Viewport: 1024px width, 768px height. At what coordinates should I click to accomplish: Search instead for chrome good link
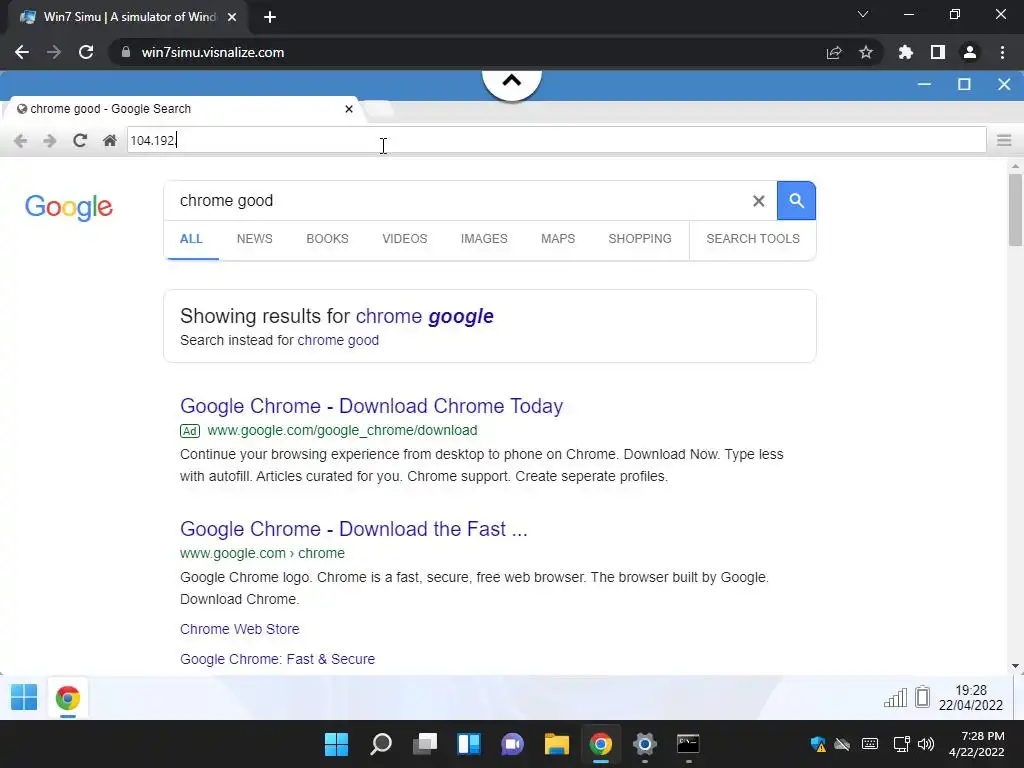pyautogui.click(x=338, y=340)
